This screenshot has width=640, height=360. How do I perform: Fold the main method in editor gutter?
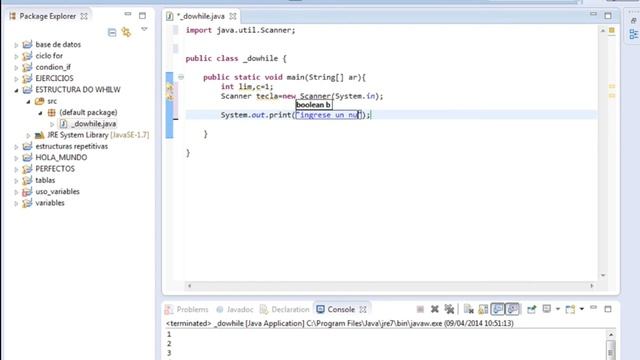181,77
